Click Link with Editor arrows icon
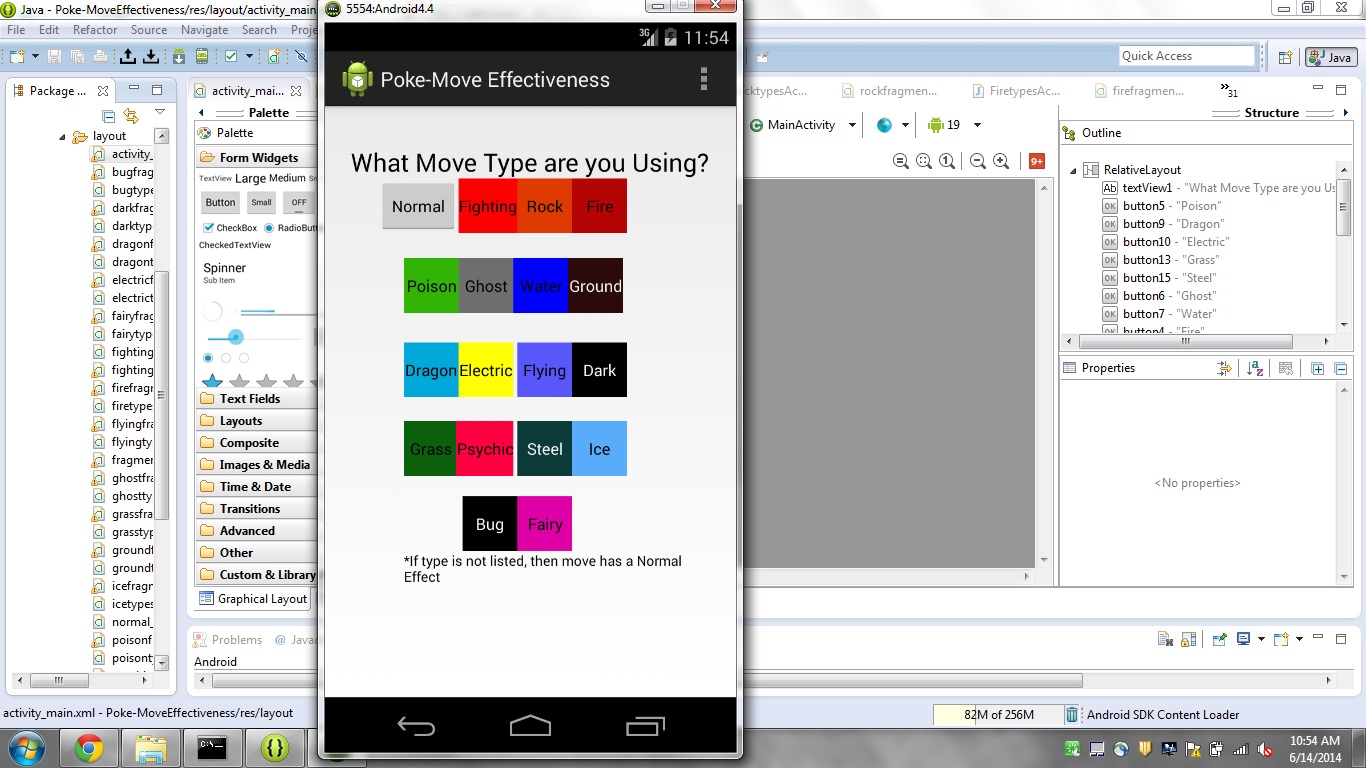This screenshot has height=768, width=1366. 131,116
